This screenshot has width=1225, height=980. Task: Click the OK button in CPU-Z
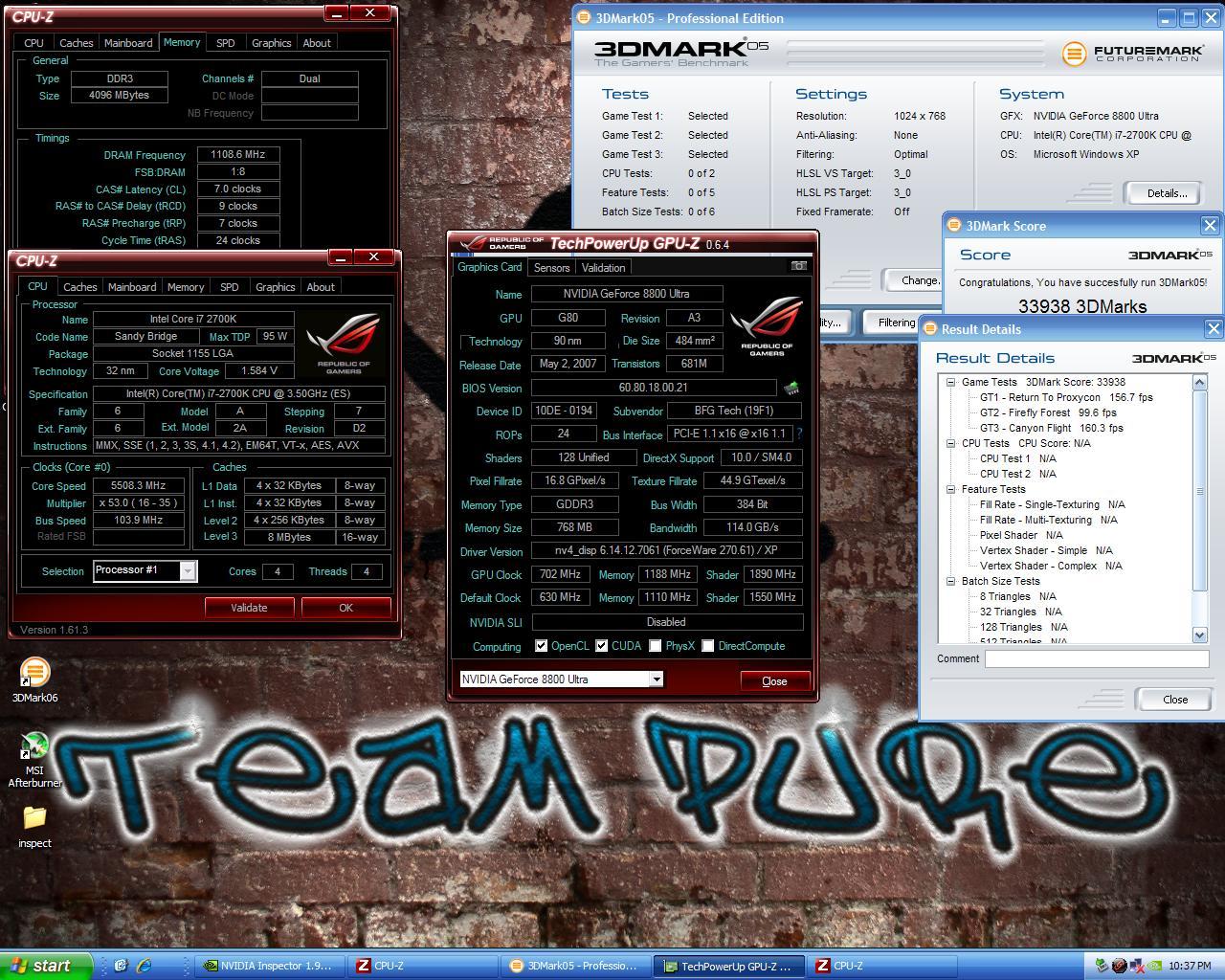[x=345, y=608]
